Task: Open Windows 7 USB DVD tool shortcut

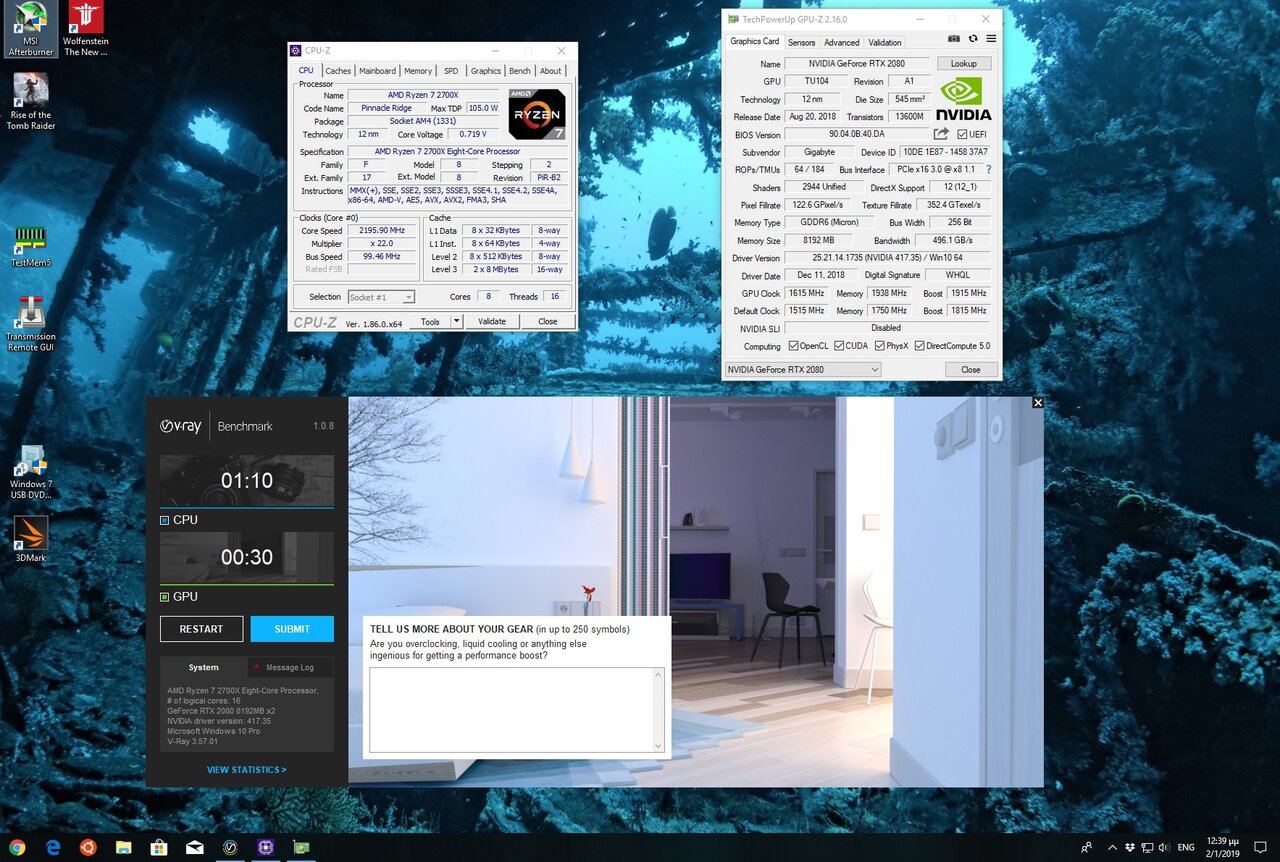Action: click(31, 472)
